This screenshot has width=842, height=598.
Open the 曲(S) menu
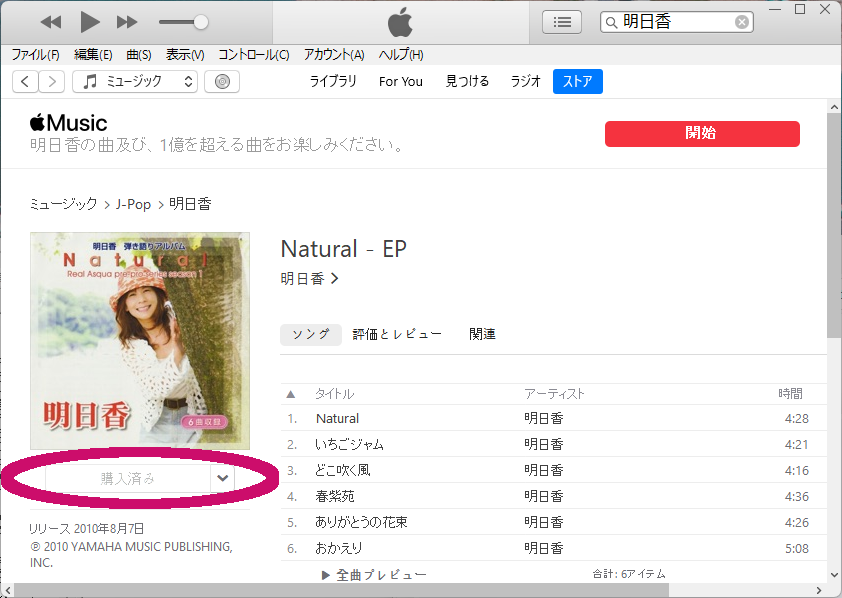point(139,54)
